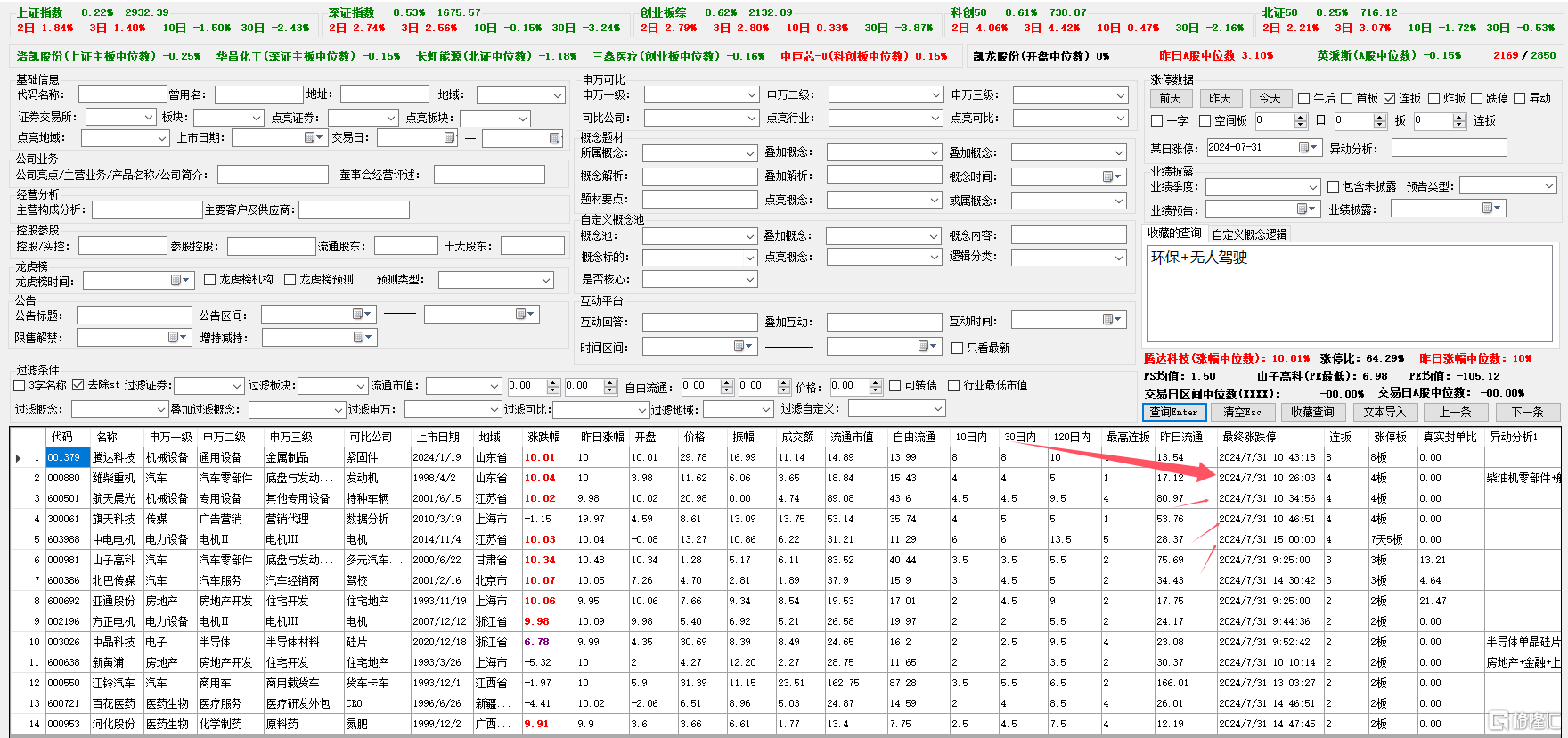Screen dimensions: 1568x738
Task: Enable the 炸板 checkbox
Action: (x=1433, y=98)
